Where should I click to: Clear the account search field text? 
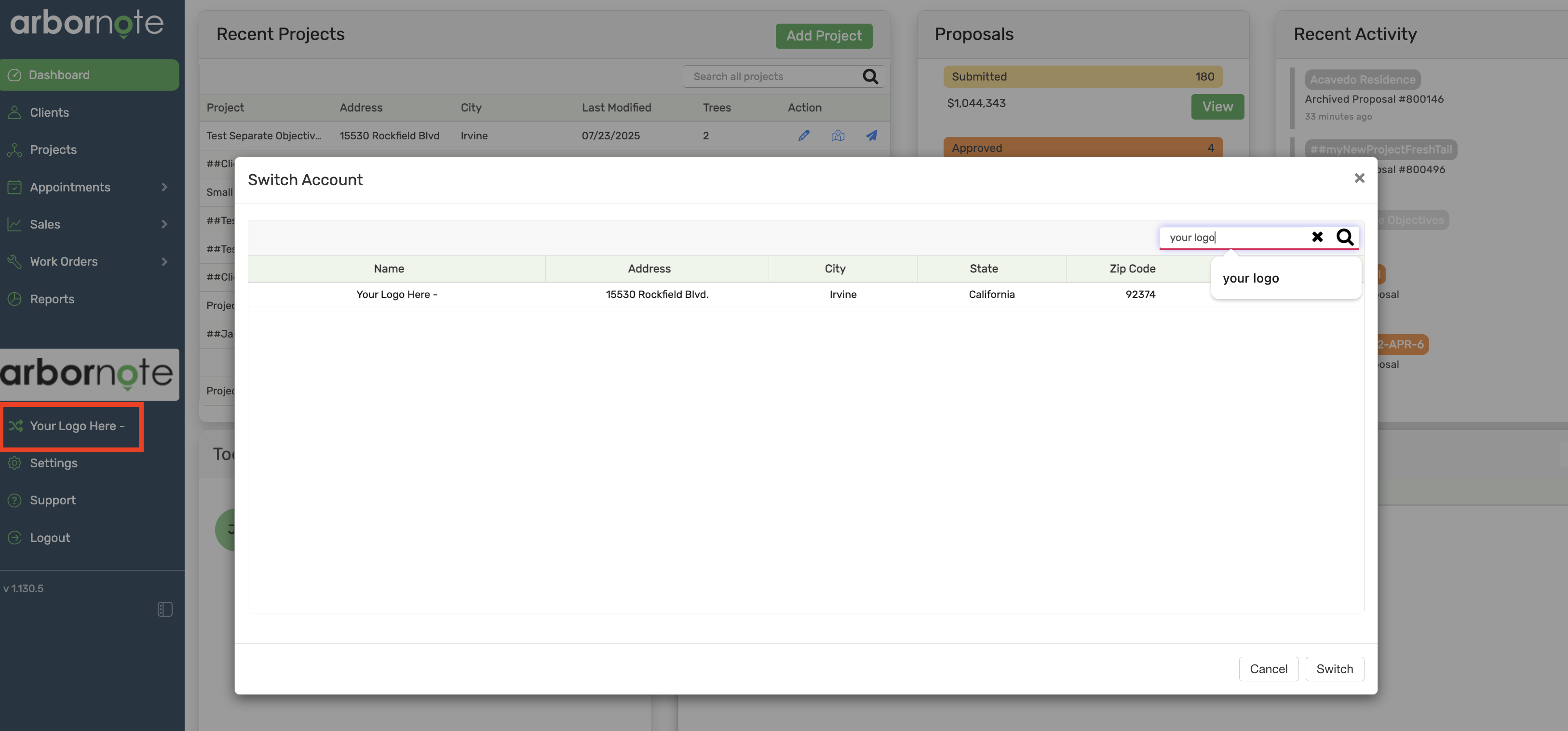pos(1317,237)
